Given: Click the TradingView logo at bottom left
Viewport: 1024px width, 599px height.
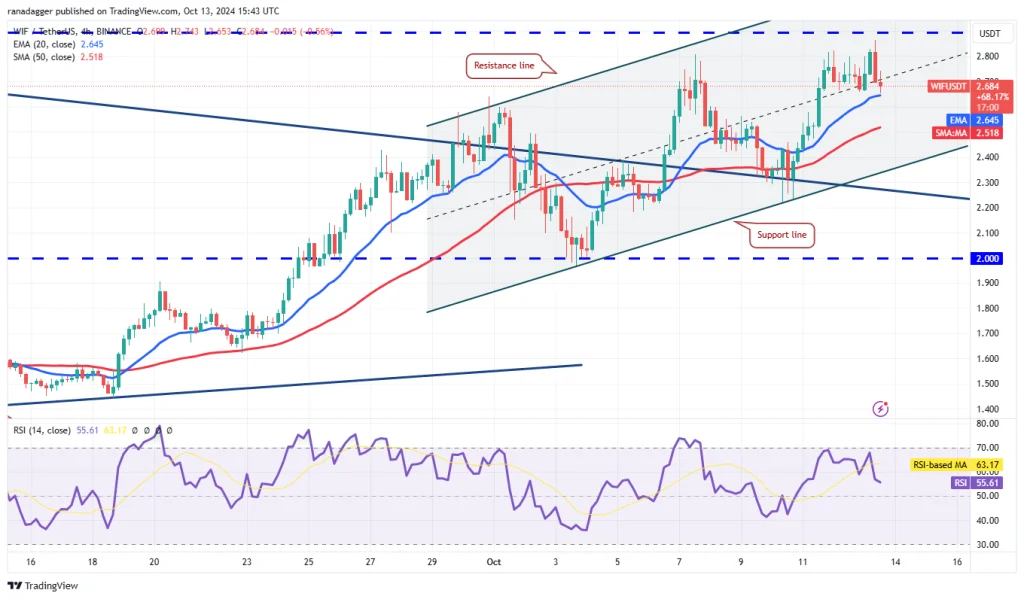Looking at the screenshot, I should [x=42, y=585].
